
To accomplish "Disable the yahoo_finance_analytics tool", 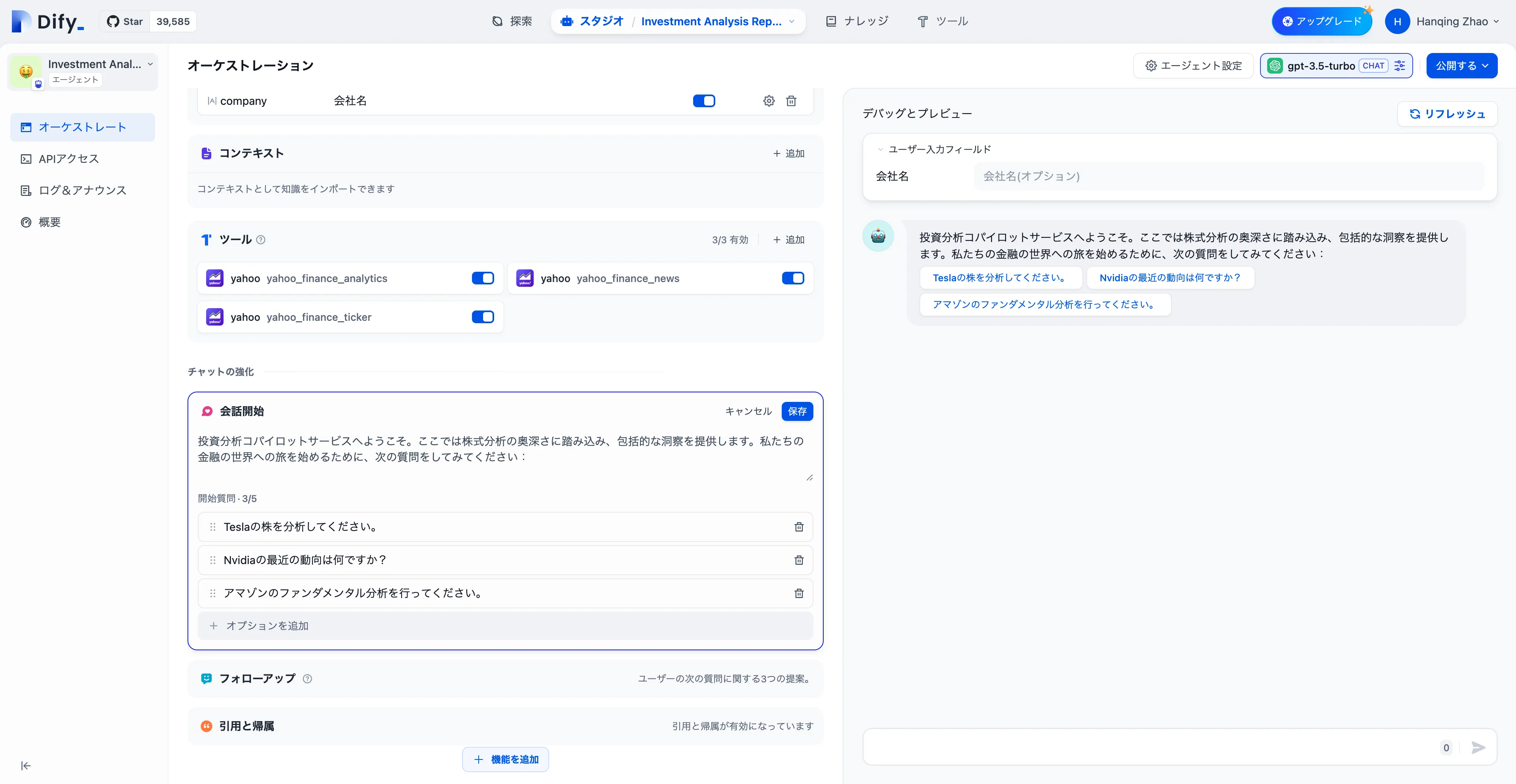I will [483, 278].
